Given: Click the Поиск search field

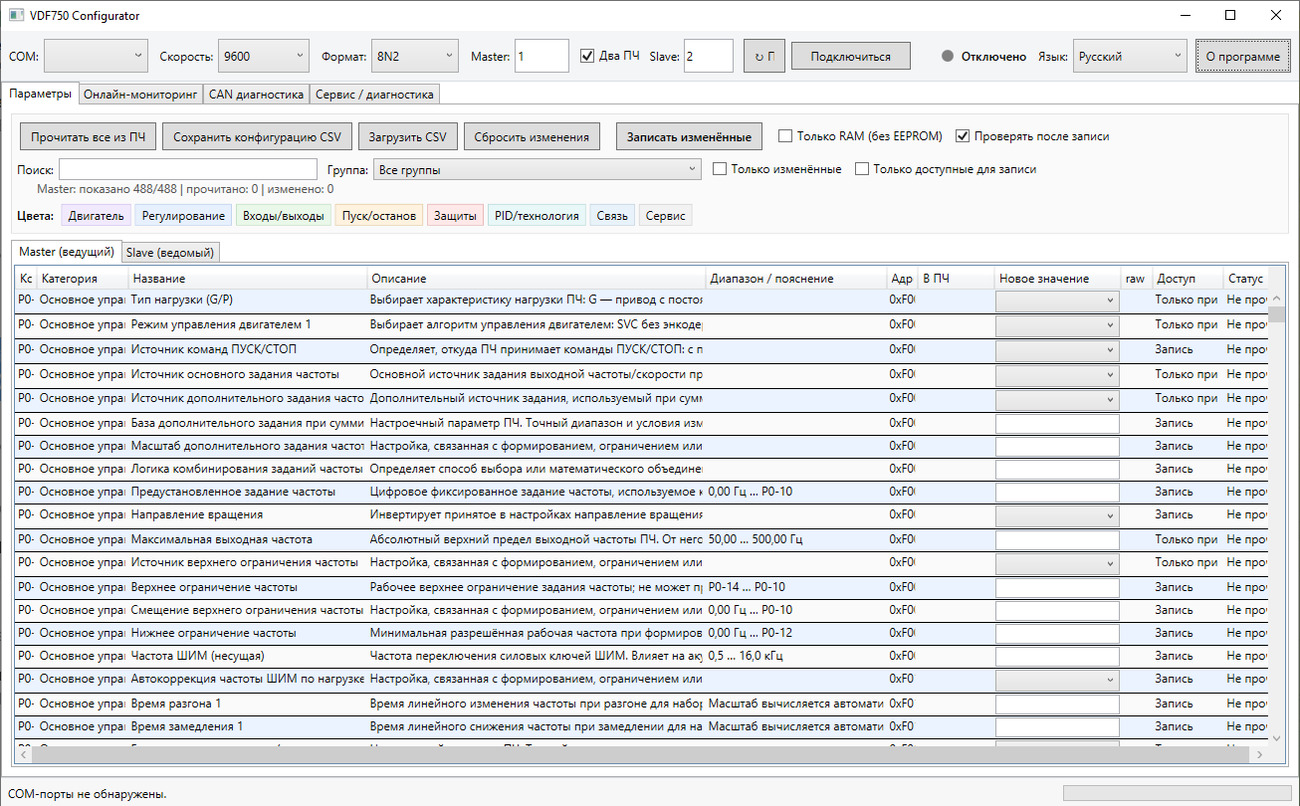Looking at the screenshot, I should click(x=187, y=170).
